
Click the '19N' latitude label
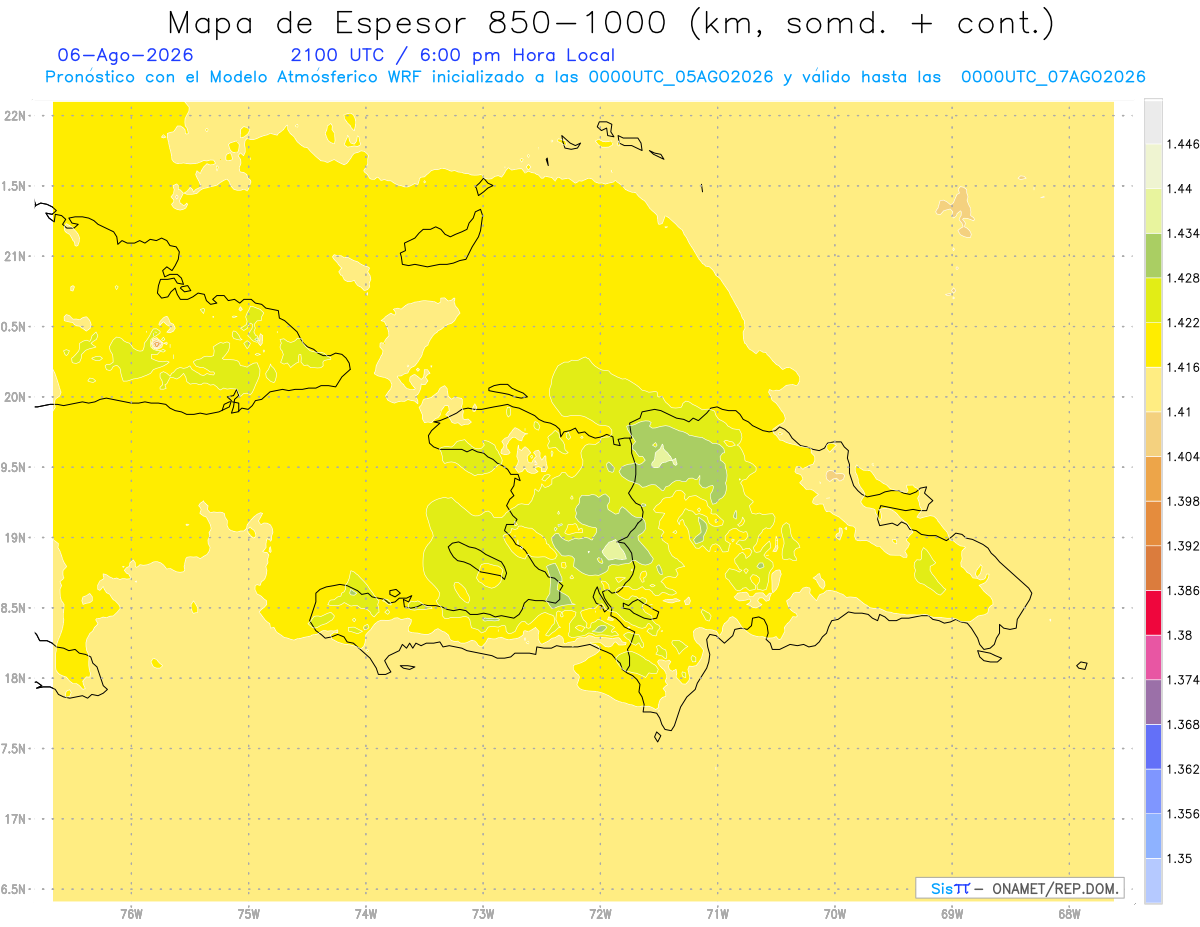pos(15,538)
